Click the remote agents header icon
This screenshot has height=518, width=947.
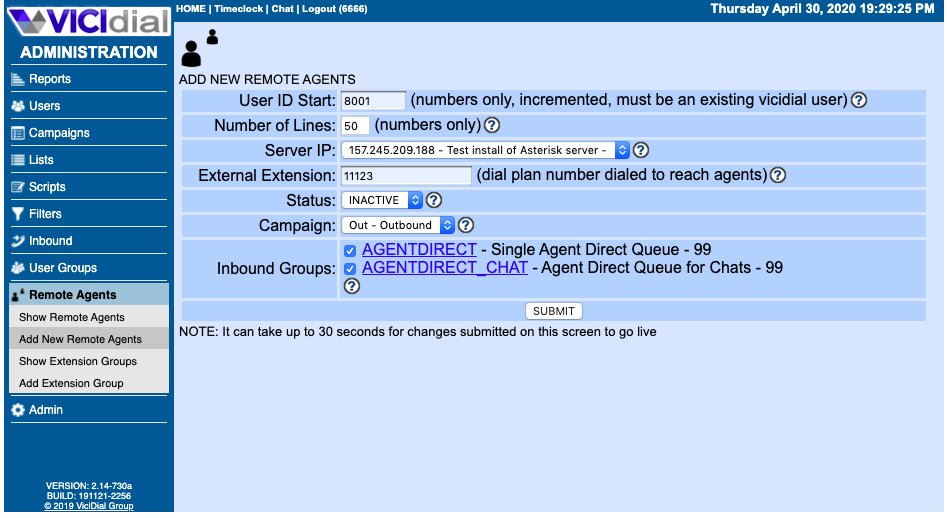[x=199, y=48]
